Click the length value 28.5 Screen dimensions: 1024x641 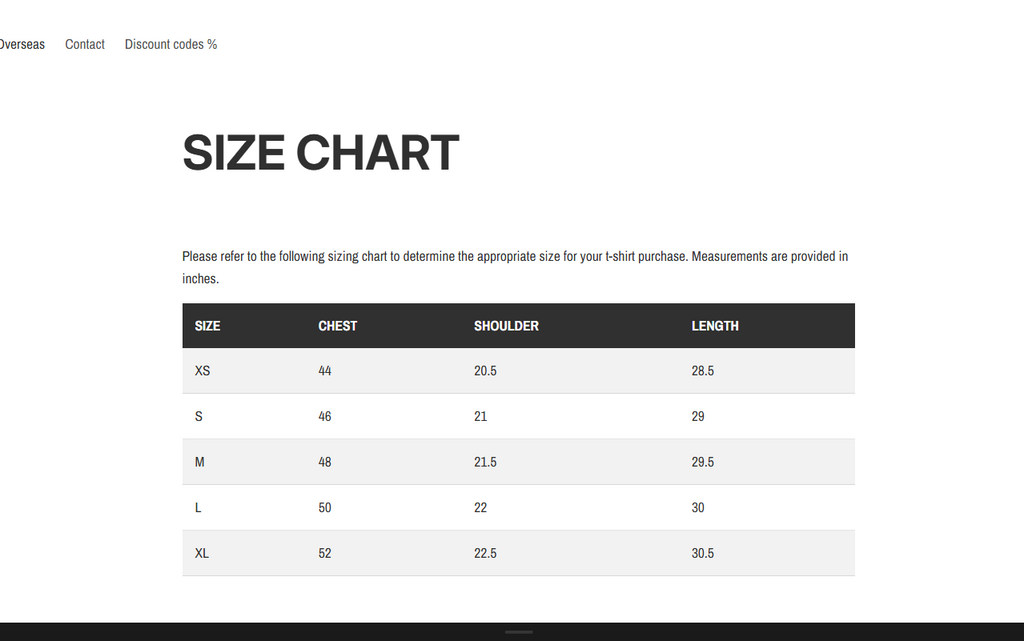click(x=703, y=371)
